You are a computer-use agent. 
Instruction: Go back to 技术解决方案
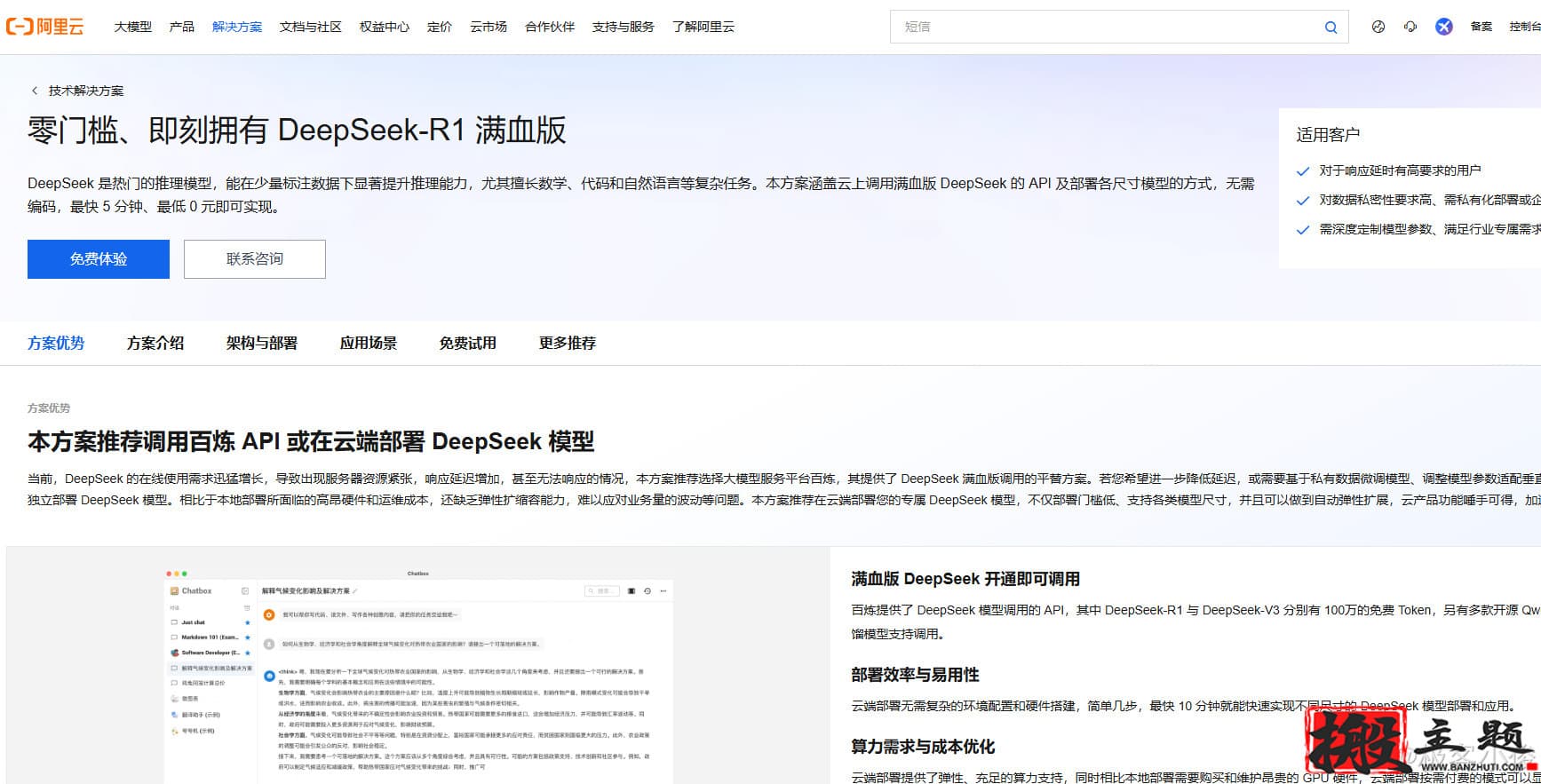point(86,91)
